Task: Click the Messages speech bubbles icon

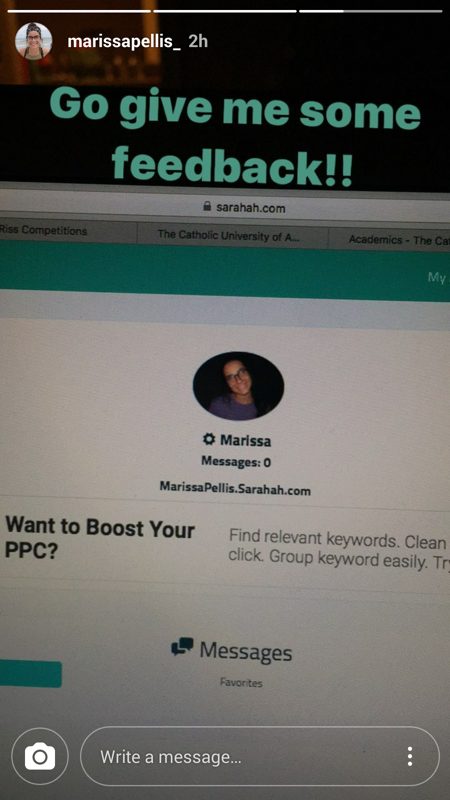Action: coord(182,646)
